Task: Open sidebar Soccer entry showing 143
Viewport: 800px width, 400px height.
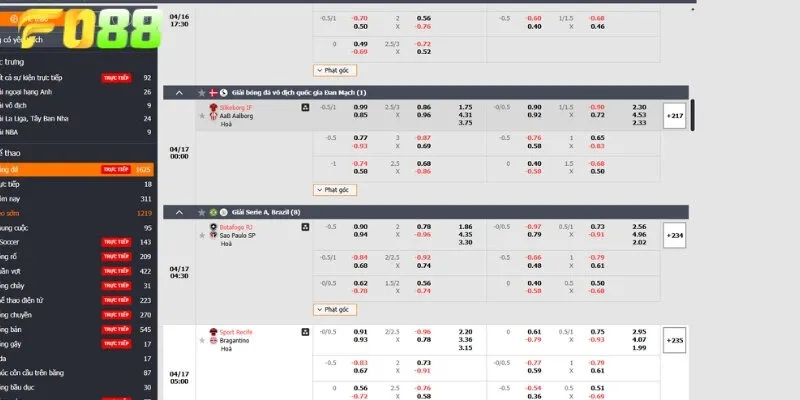Action: (x=77, y=242)
